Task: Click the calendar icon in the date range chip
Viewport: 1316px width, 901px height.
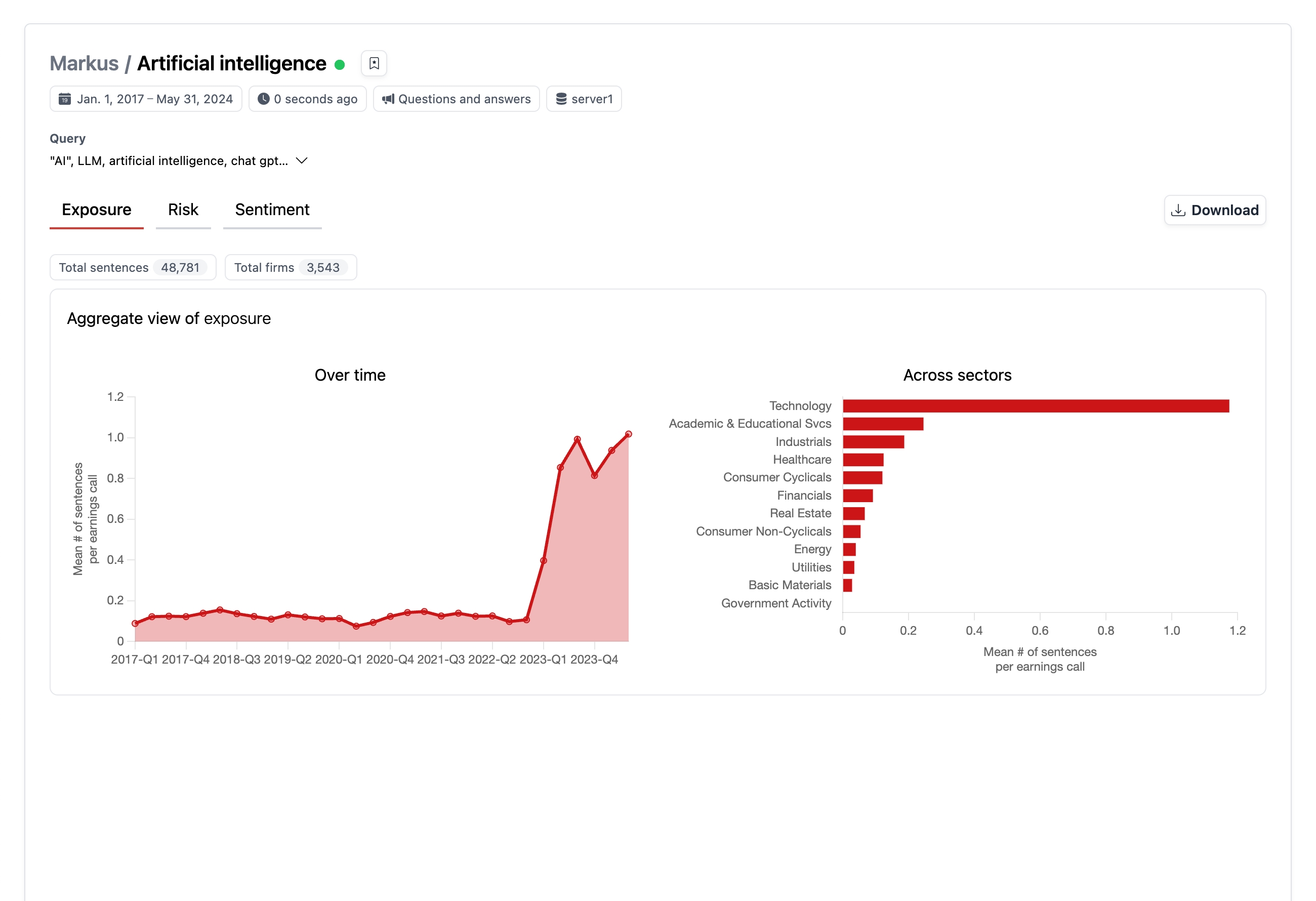Action: pyautogui.click(x=65, y=99)
